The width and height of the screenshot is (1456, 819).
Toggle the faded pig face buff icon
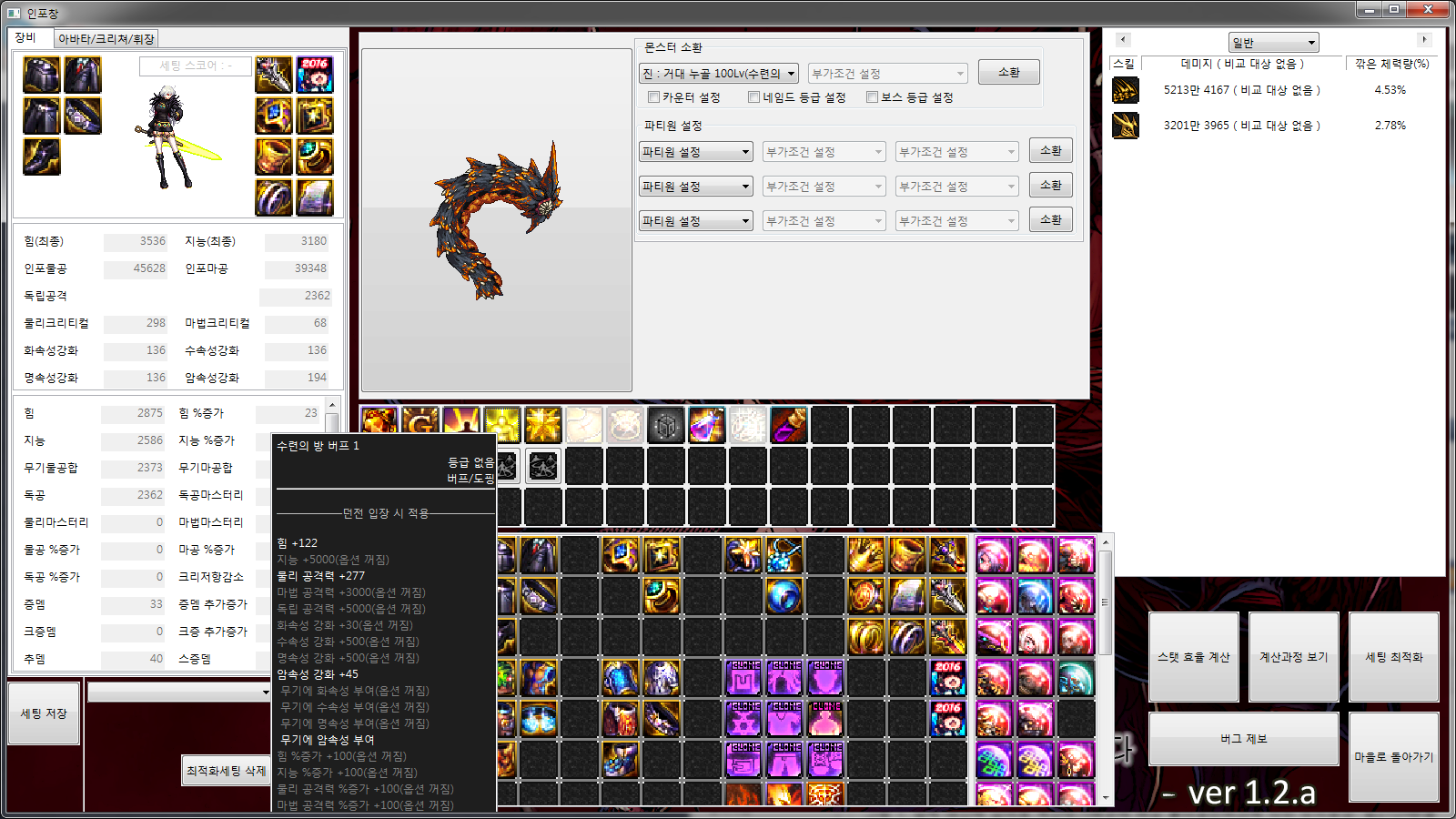click(625, 425)
